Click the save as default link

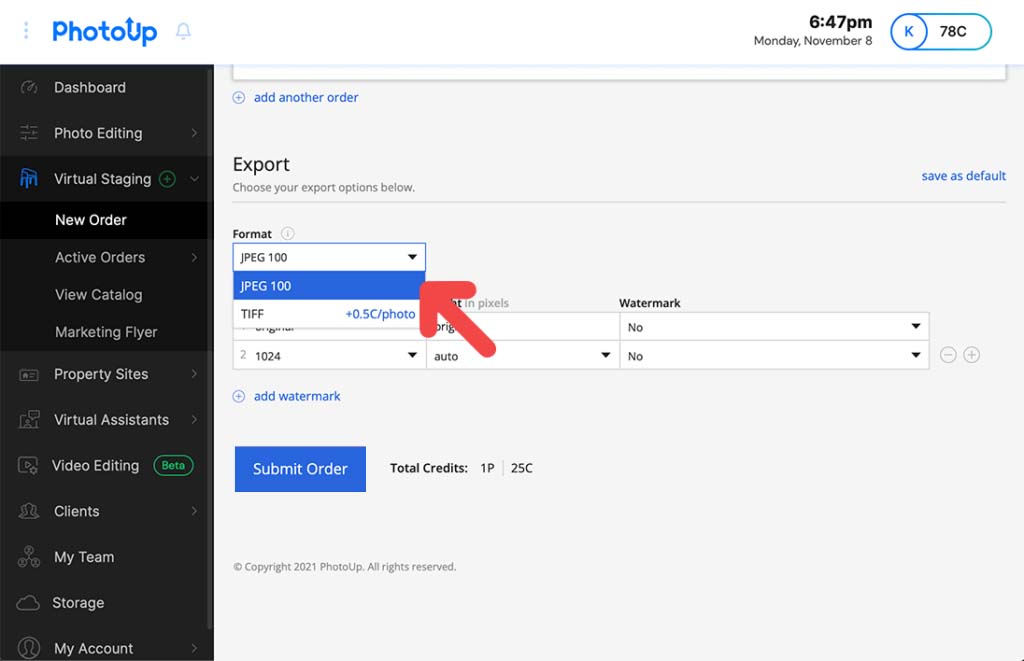coord(963,176)
